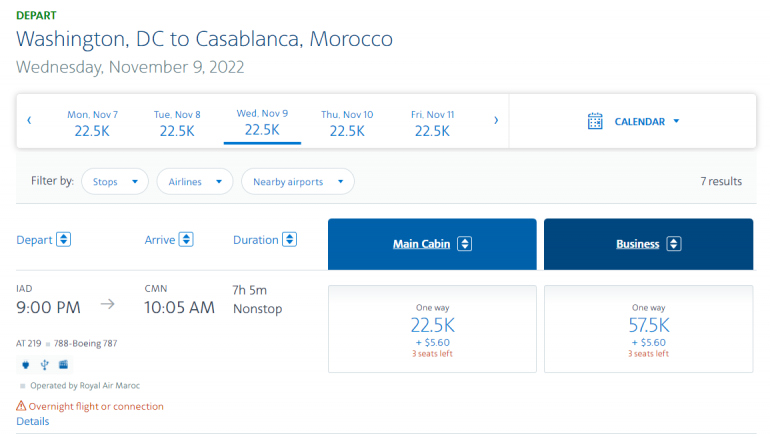This screenshot has width=770, height=437.
Task: Click the USB port amenity icon
Action: pyautogui.click(x=44, y=364)
